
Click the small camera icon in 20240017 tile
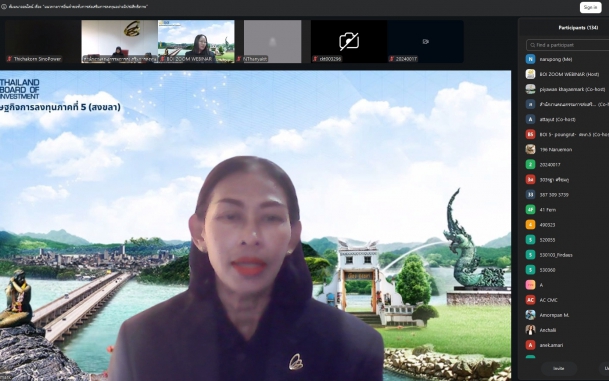click(426, 42)
